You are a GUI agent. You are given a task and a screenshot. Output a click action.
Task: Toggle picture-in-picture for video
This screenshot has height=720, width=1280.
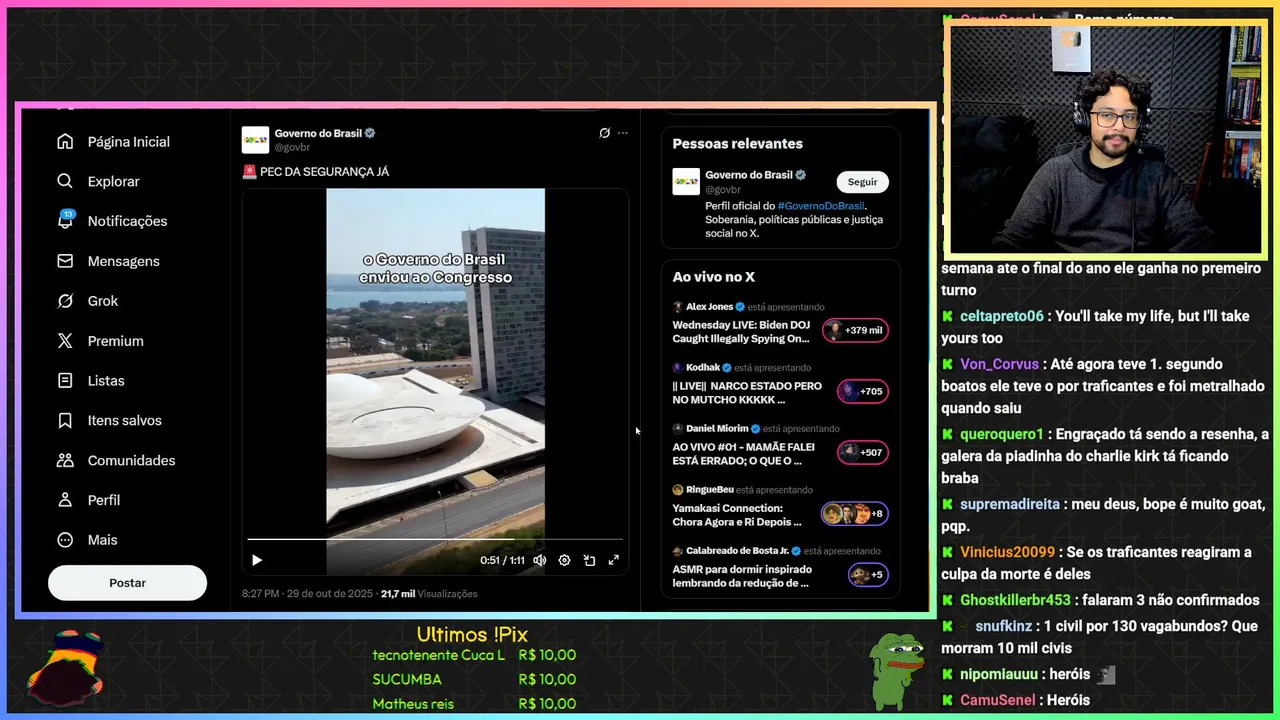[x=589, y=560]
